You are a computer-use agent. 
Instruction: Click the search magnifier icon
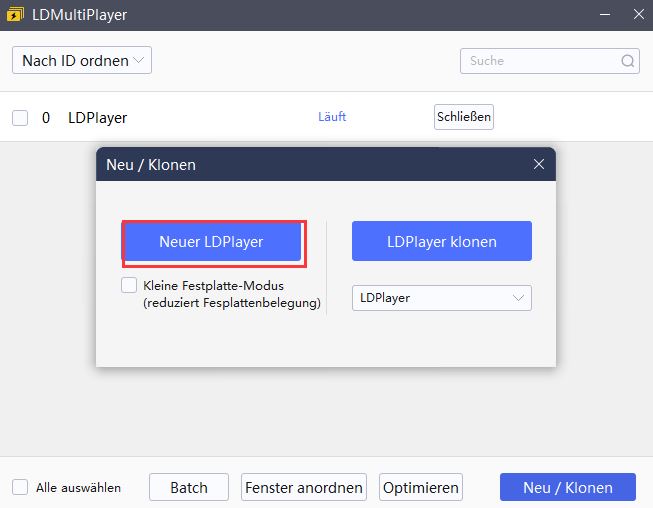pyautogui.click(x=628, y=61)
